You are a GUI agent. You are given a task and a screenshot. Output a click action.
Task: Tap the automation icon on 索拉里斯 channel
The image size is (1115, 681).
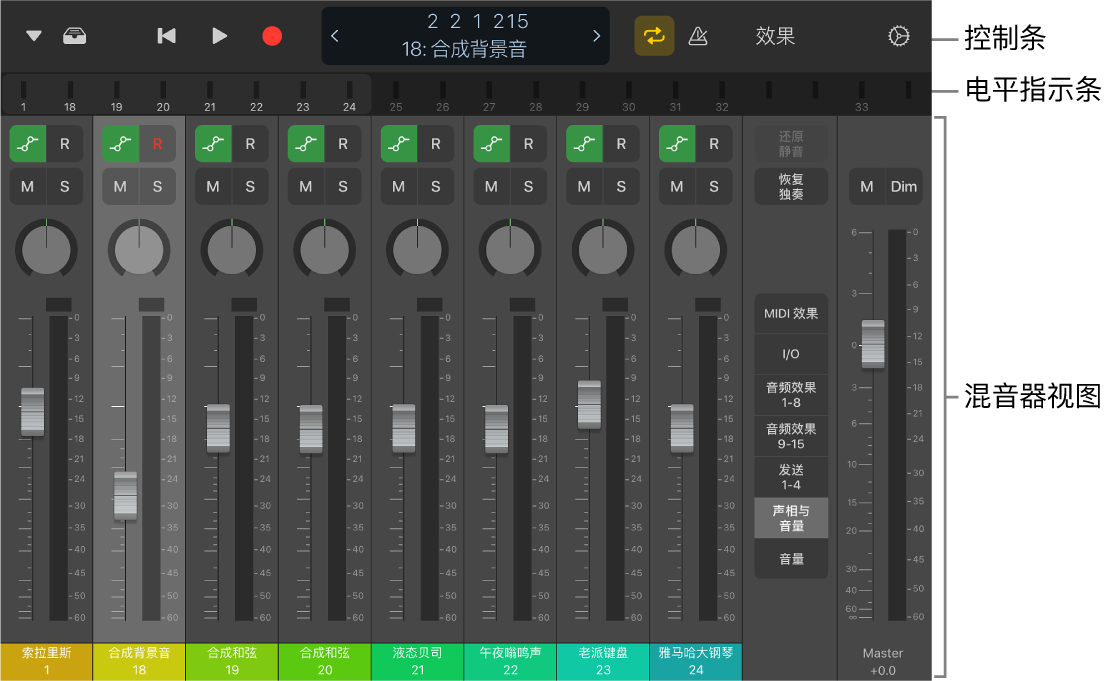[27, 143]
